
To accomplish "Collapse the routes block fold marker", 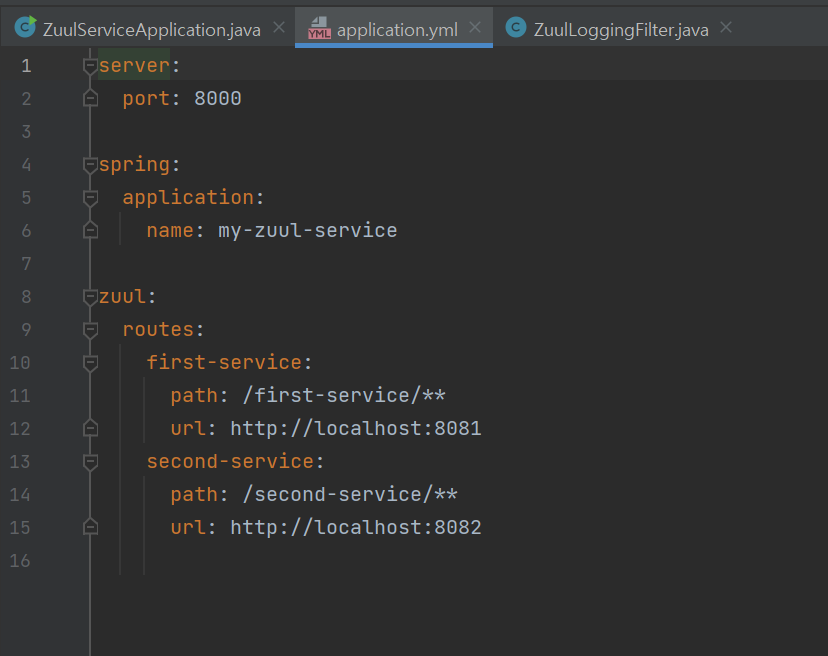I will 90,330.
